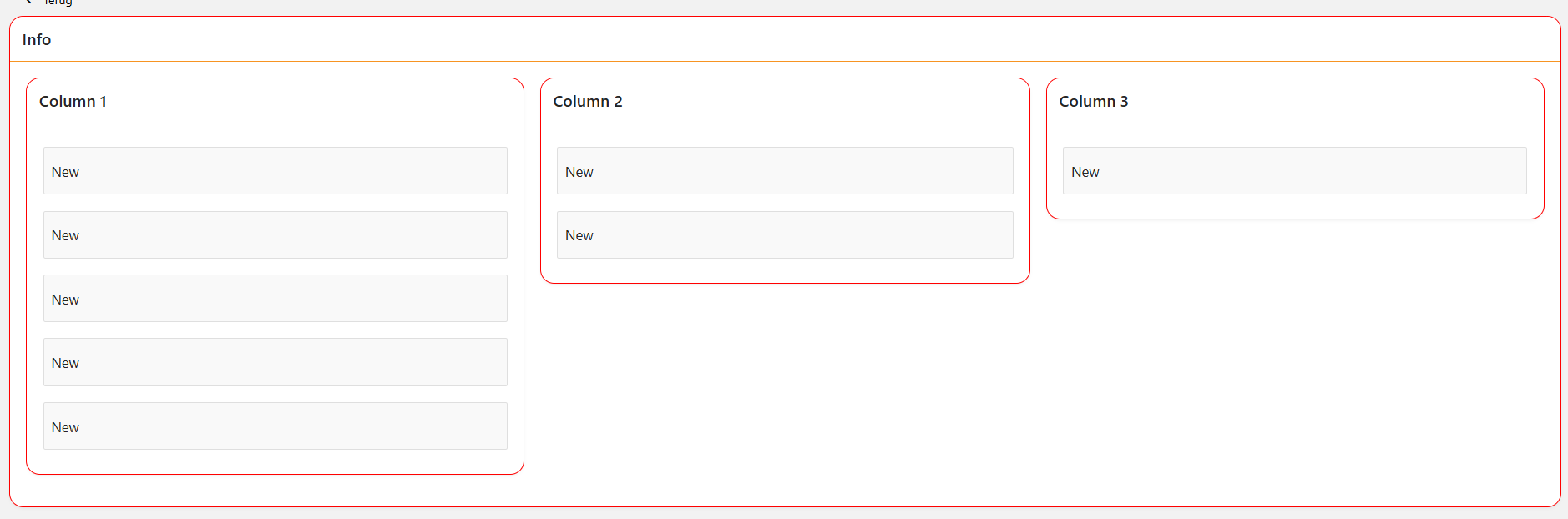Click the empty area below the Column 3 card
The height and width of the screenshot is (519, 1568).
pos(1294,350)
